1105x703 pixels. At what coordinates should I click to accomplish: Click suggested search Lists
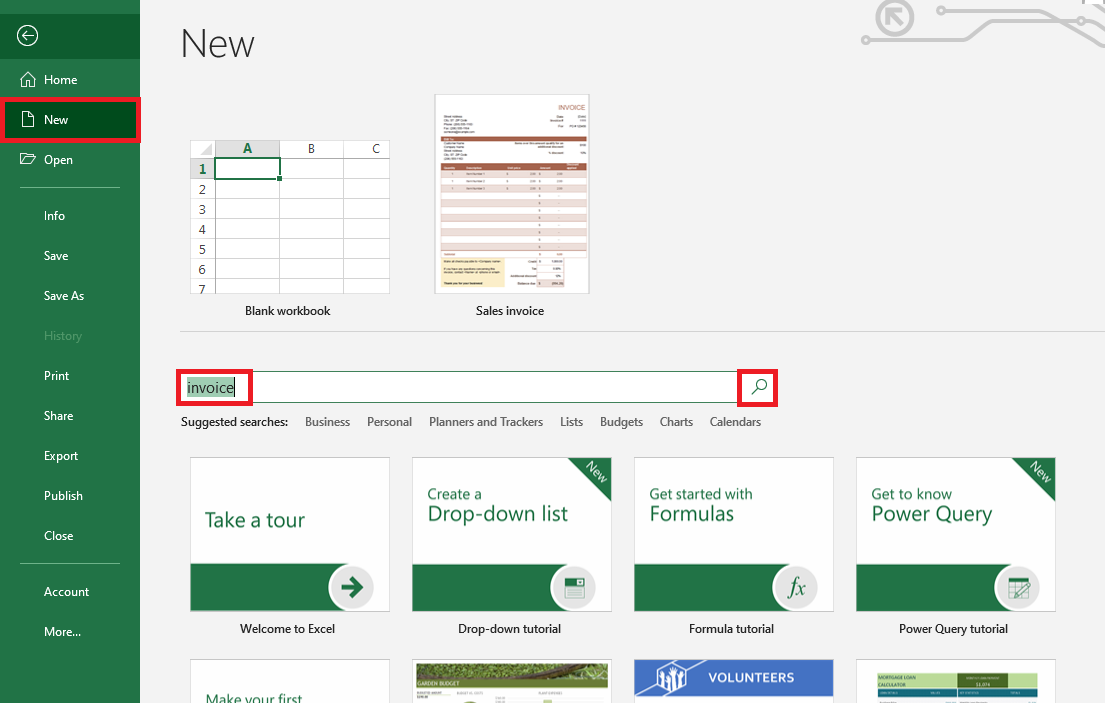(x=572, y=421)
